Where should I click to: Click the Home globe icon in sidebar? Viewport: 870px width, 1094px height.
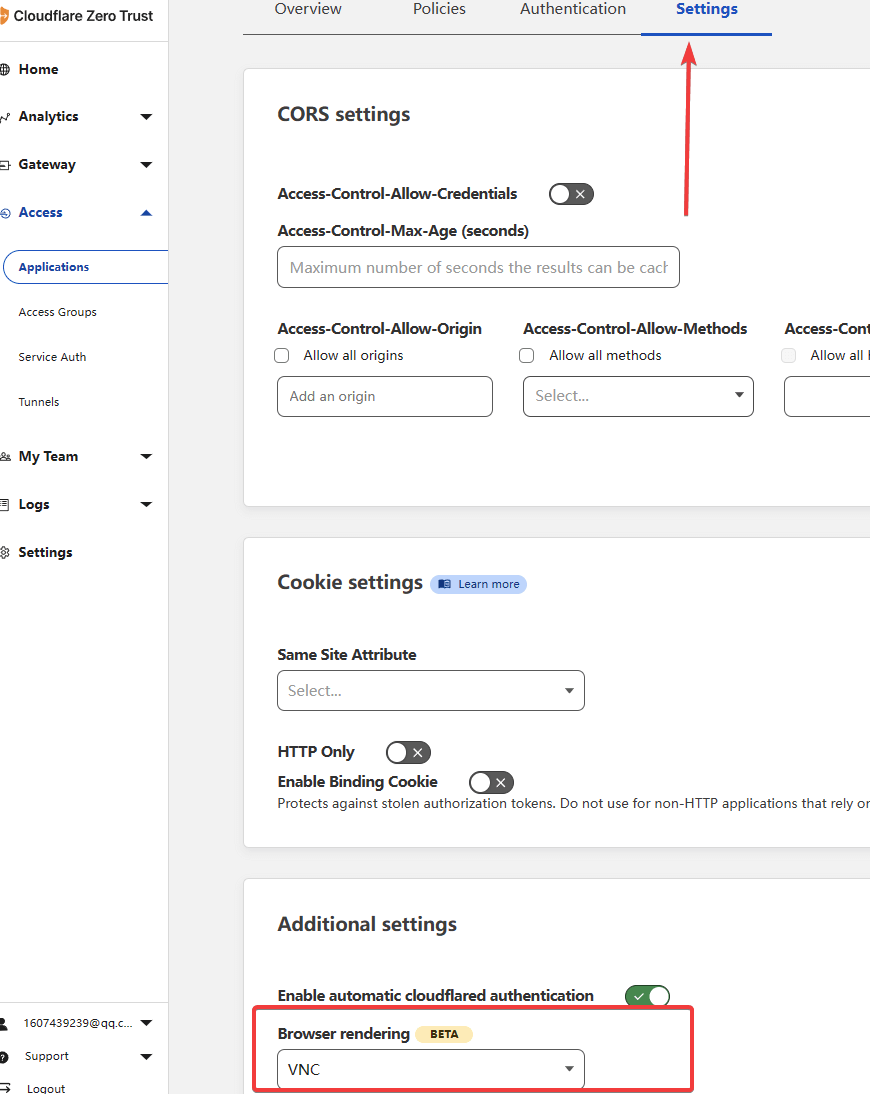pos(5,70)
